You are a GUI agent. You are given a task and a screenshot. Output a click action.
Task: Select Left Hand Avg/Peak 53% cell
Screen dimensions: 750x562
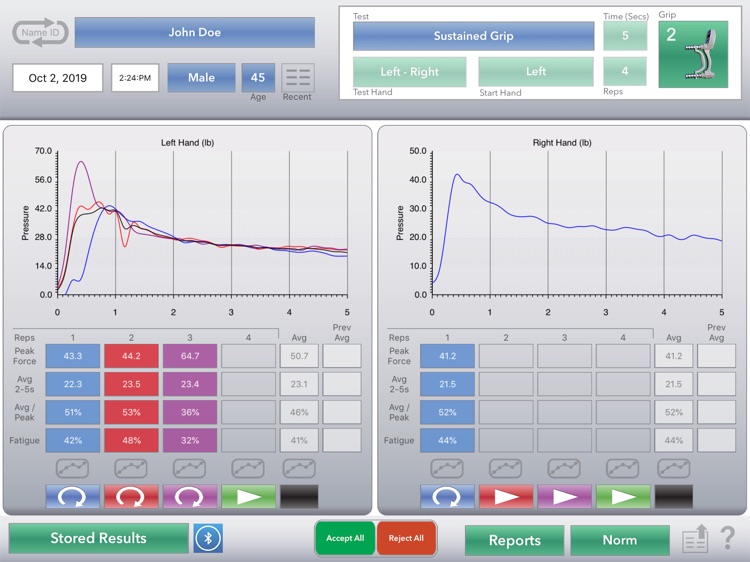131,412
